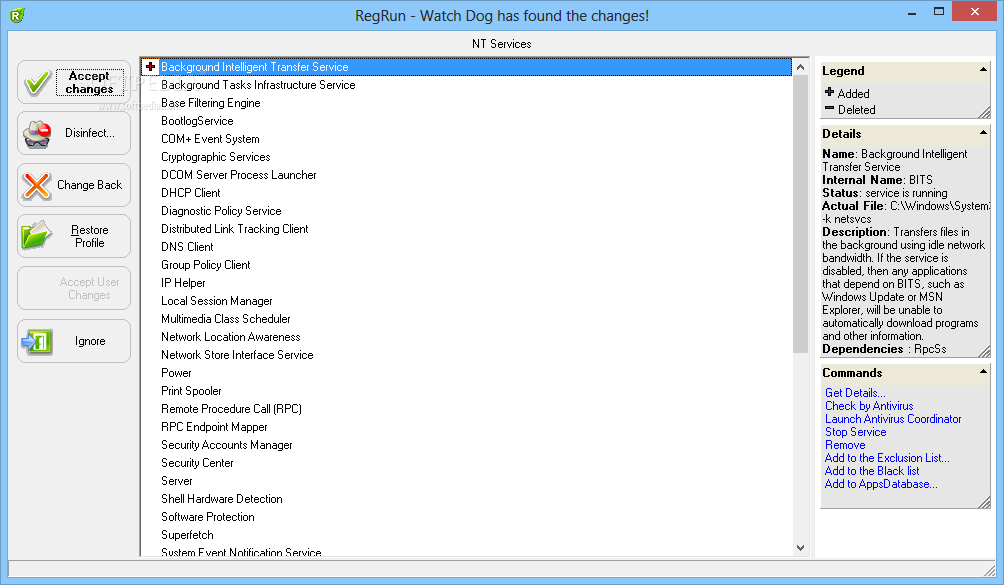Click the resize grip of Commands panel
1004x585 pixels.
[x=984, y=502]
